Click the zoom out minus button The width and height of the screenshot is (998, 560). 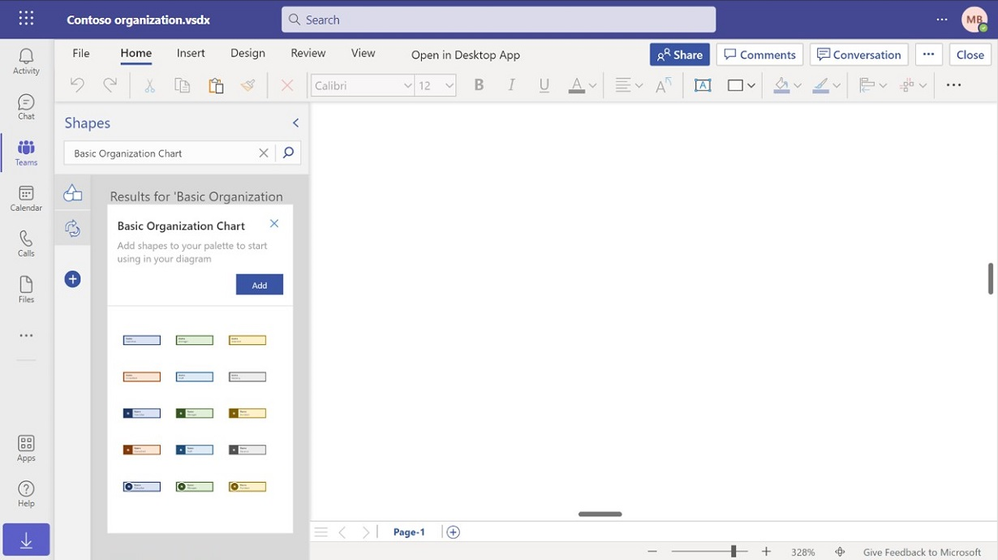[652, 552]
